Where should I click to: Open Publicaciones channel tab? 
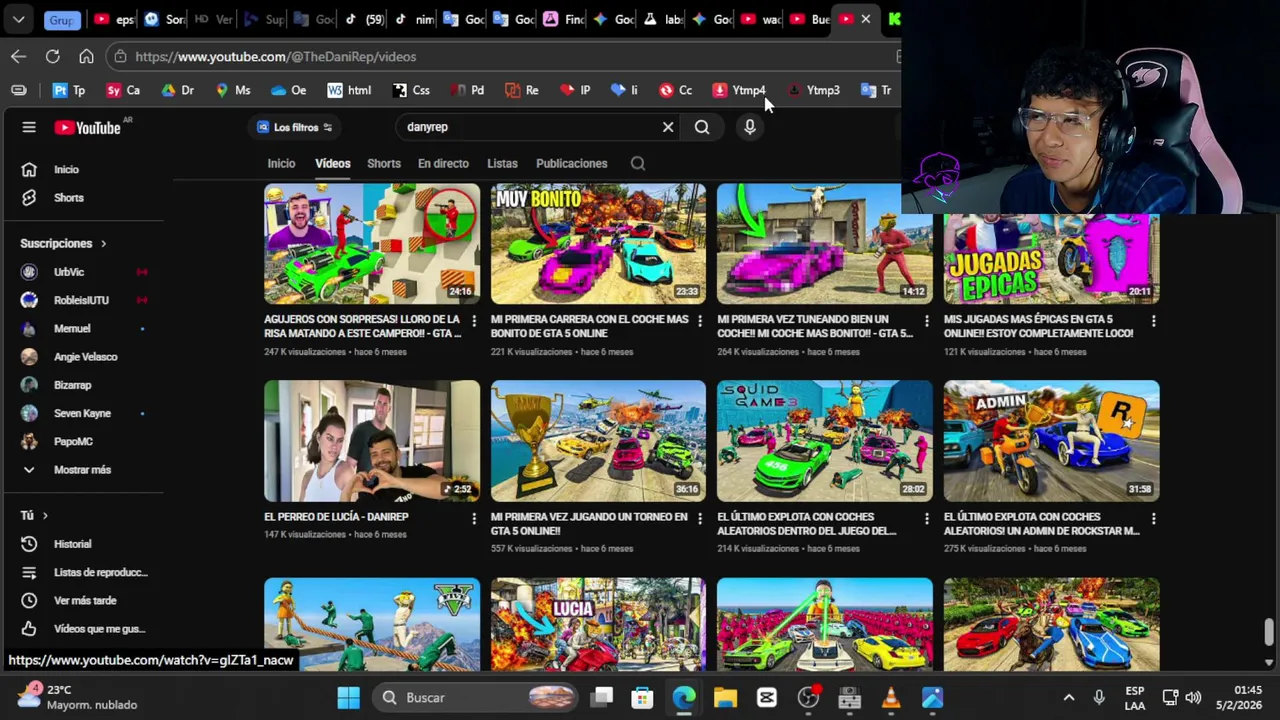tap(571, 163)
